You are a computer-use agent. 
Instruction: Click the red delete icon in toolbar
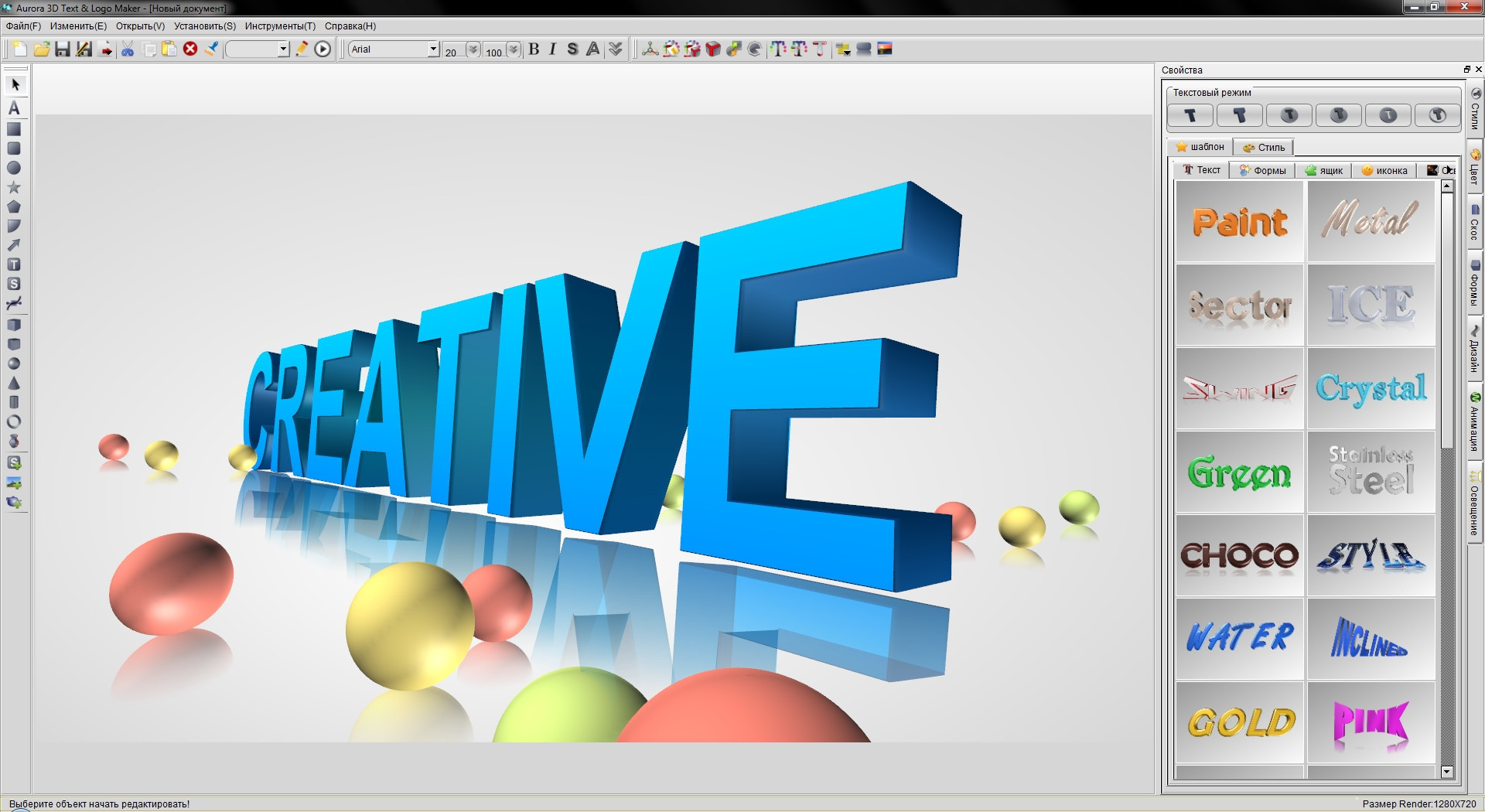coord(190,49)
